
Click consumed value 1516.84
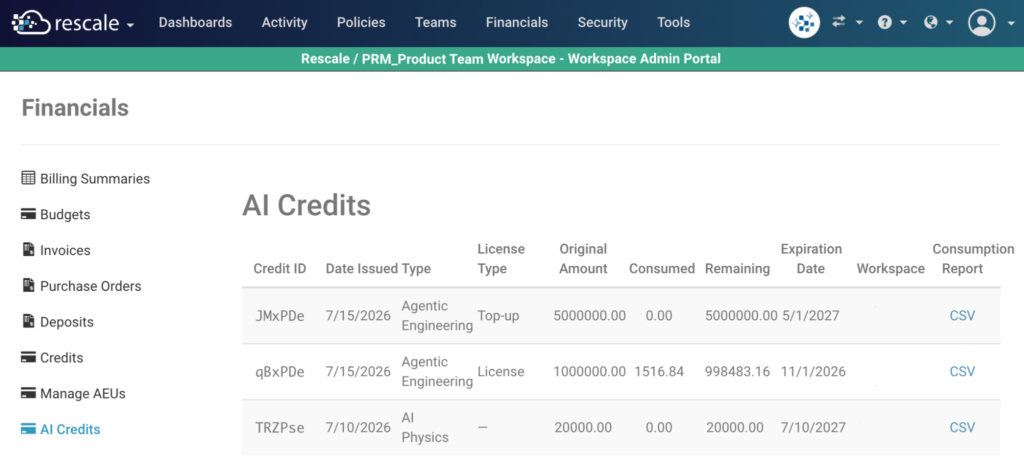coord(659,372)
